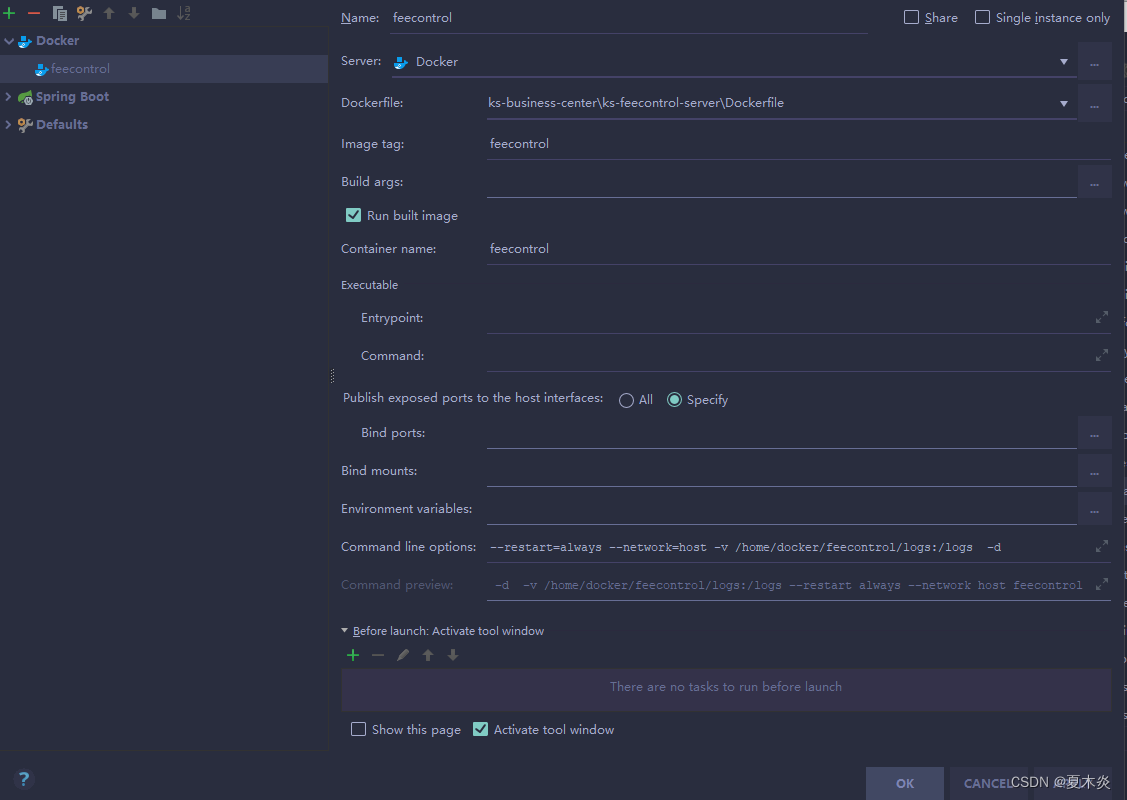The height and width of the screenshot is (800, 1127).
Task: Click the Build args input field
Action: click(x=781, y=183)
